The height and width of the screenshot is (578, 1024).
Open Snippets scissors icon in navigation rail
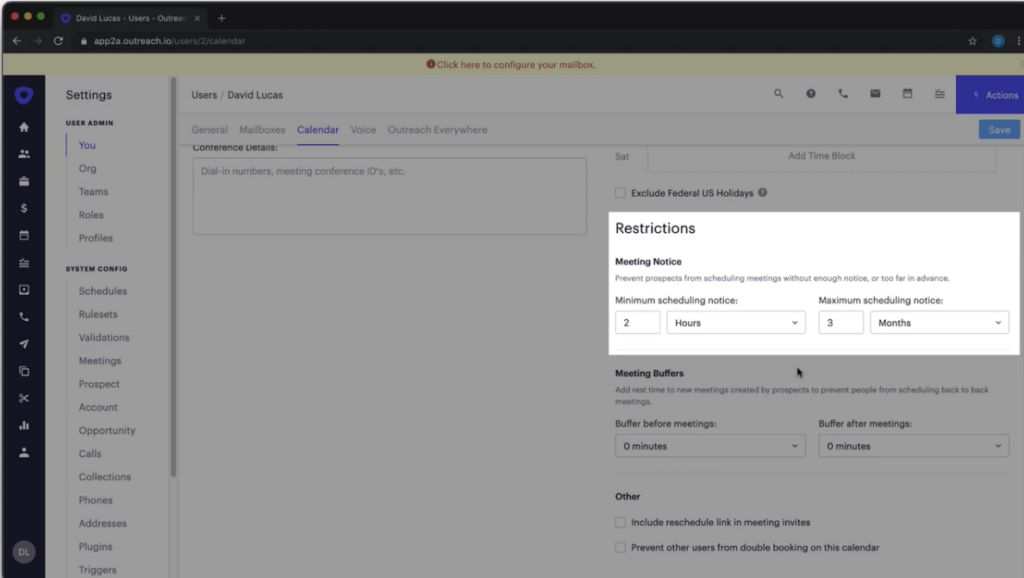point(24,398)
